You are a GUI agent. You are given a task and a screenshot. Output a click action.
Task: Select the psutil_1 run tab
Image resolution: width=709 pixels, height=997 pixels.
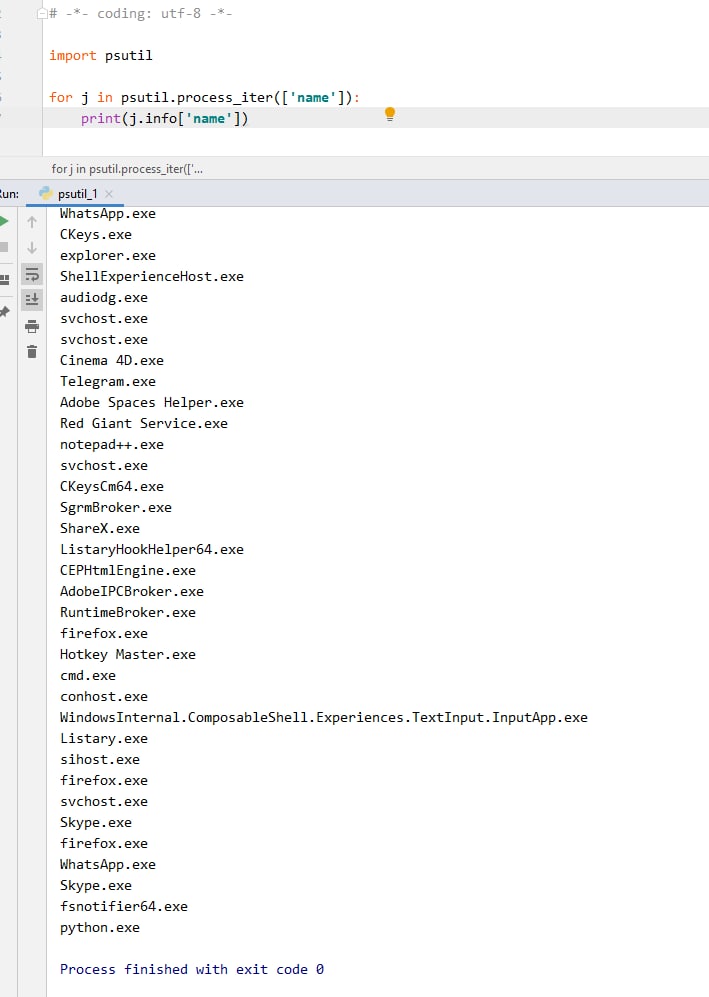tap(76, 194)
